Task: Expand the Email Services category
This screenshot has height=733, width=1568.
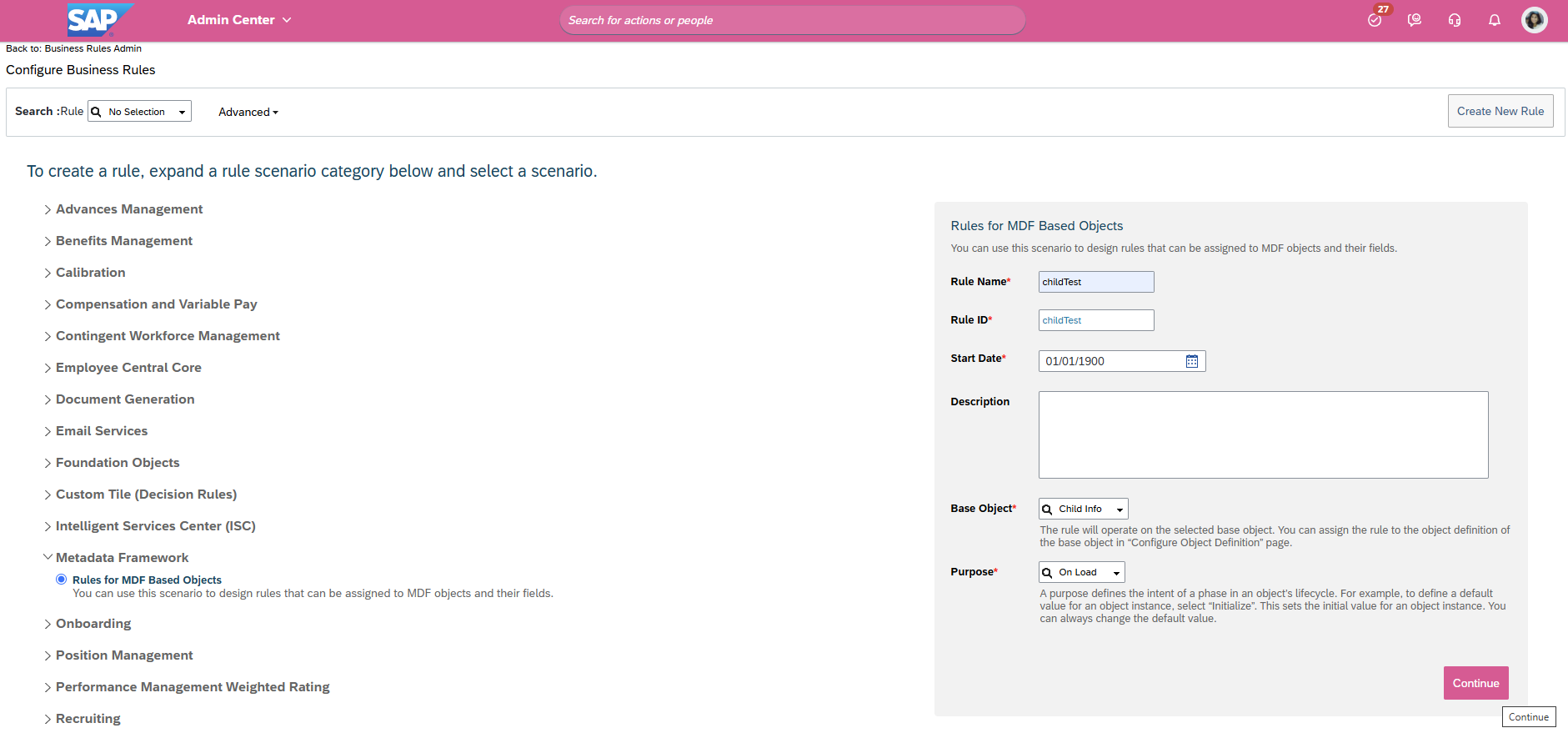Action: [96, 431]
